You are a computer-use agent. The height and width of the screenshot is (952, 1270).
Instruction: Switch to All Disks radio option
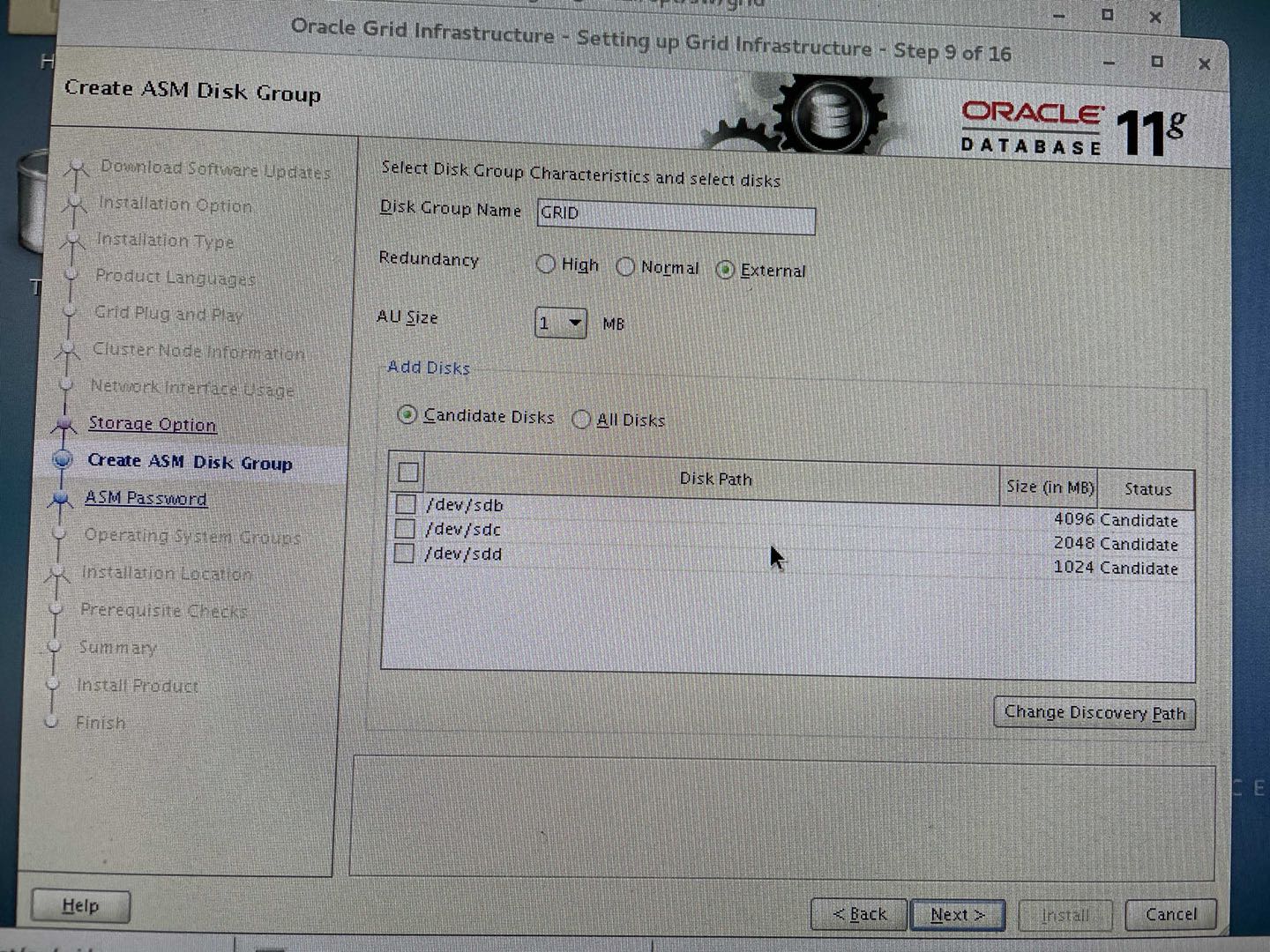tap(581, 419)
